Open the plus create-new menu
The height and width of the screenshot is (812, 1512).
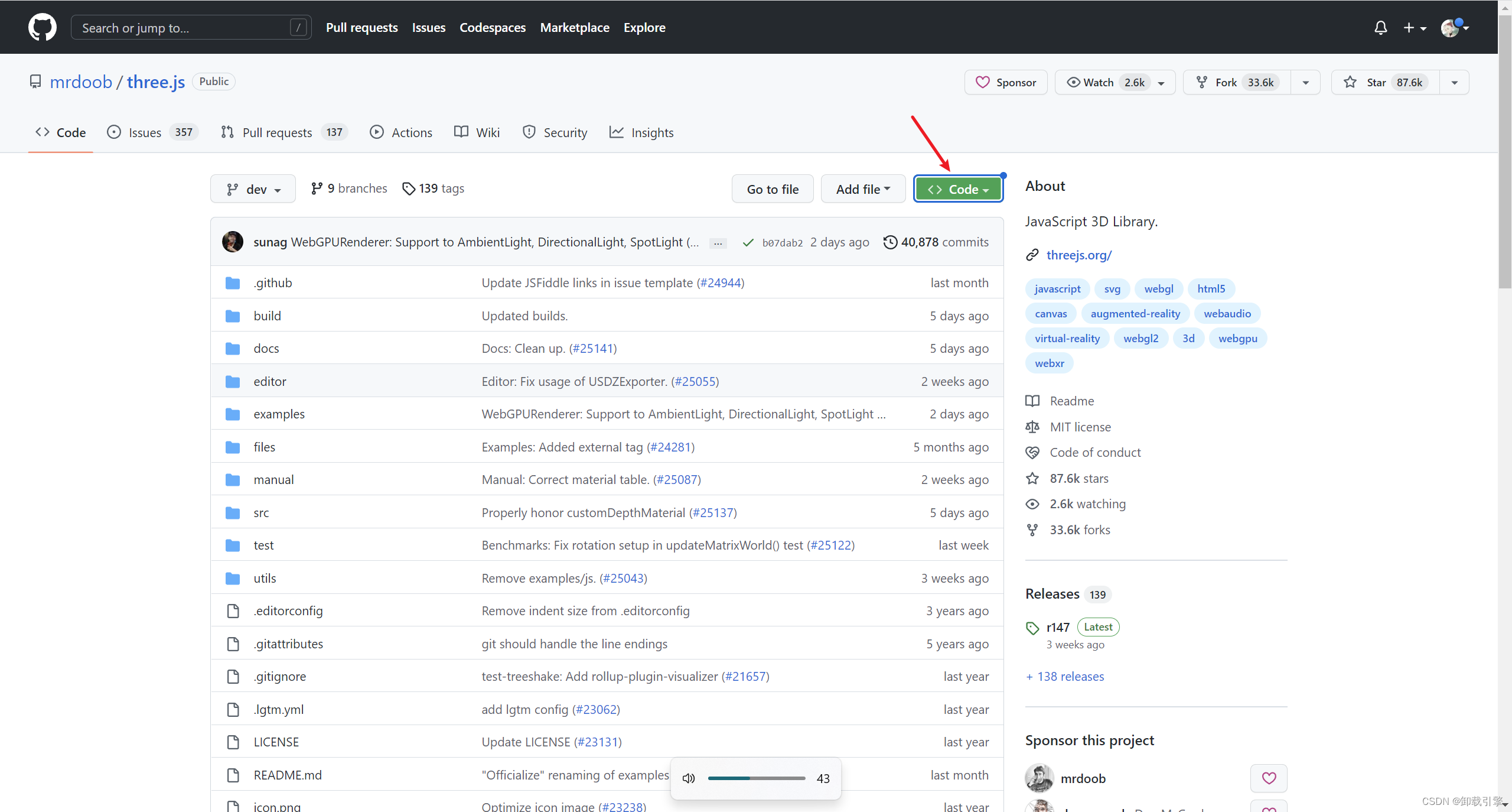(1415, 28)
